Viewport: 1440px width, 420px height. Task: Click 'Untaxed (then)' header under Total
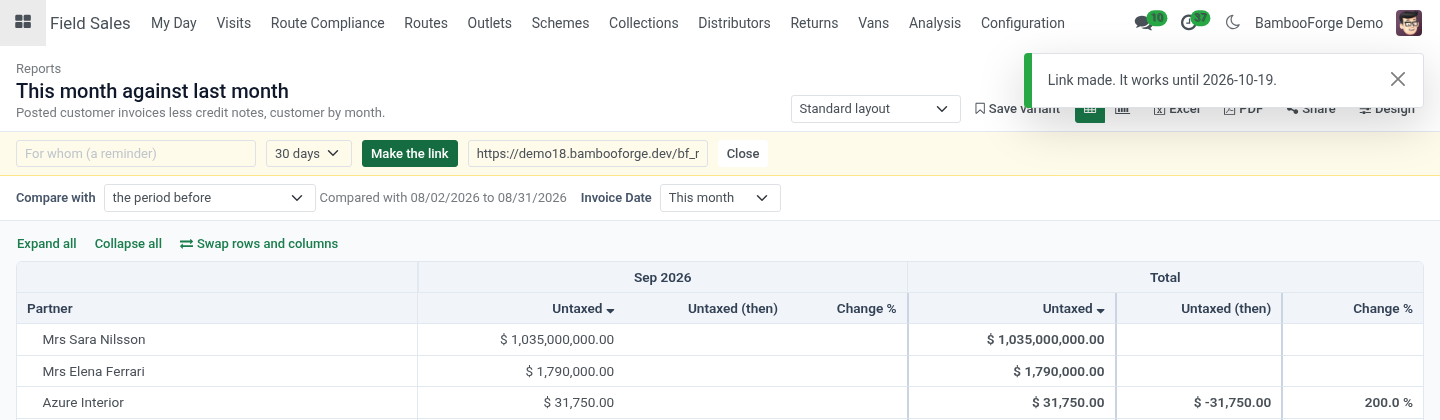coord(1226,309)
